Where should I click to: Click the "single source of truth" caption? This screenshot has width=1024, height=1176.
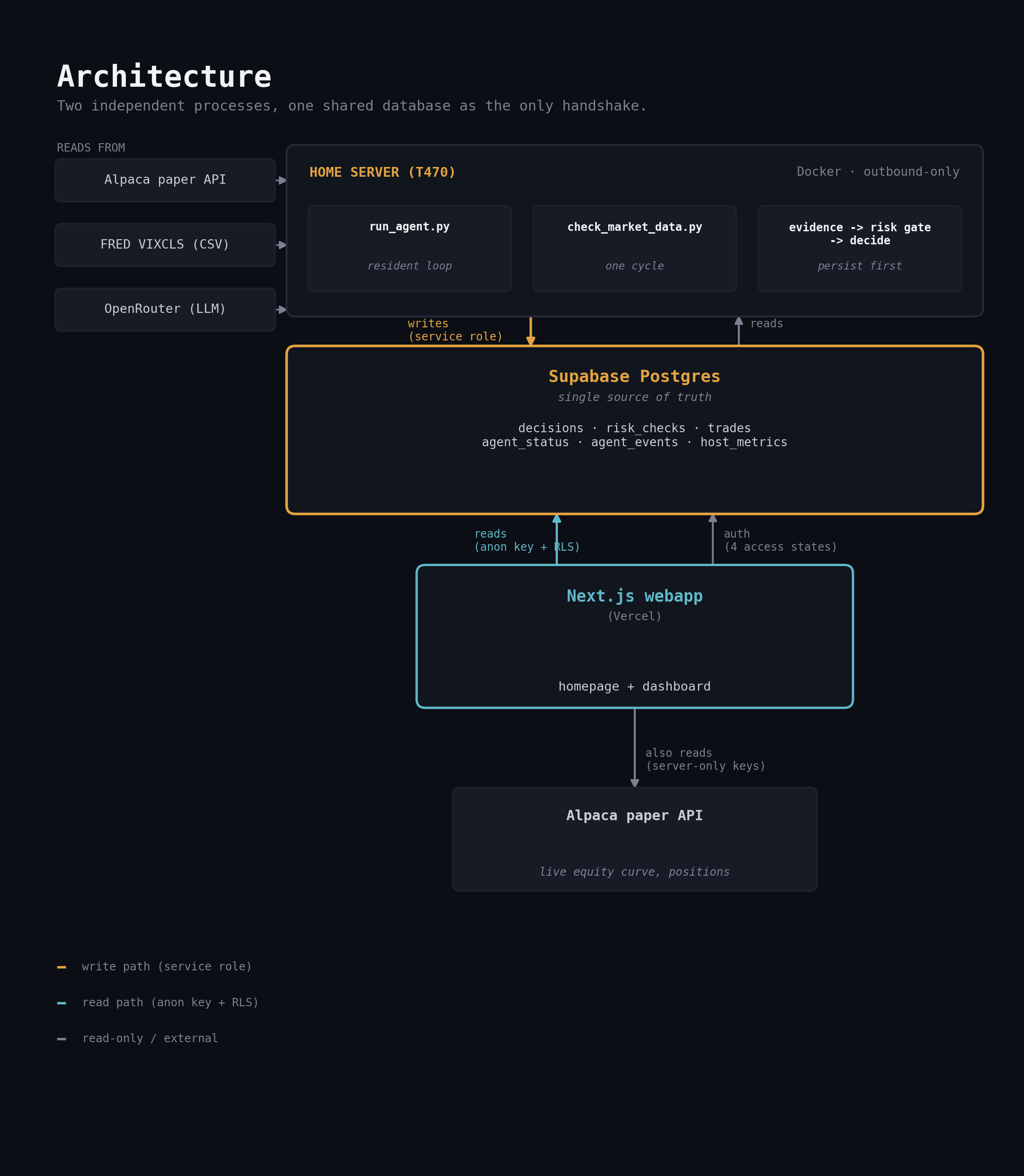point(635,397)
